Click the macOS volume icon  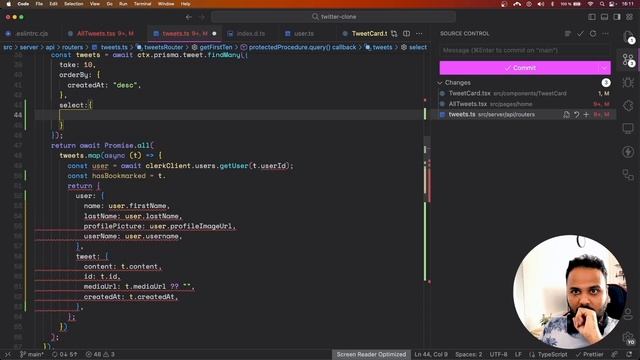pos(541,4)
